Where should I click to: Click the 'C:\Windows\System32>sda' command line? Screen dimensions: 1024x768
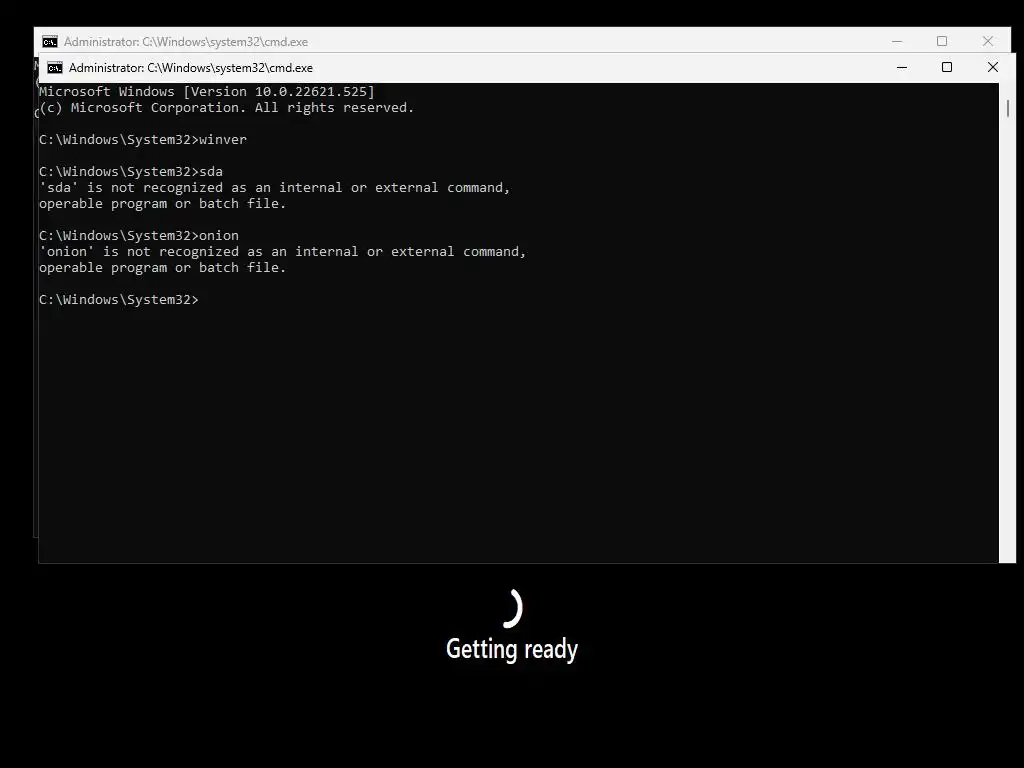131,172
